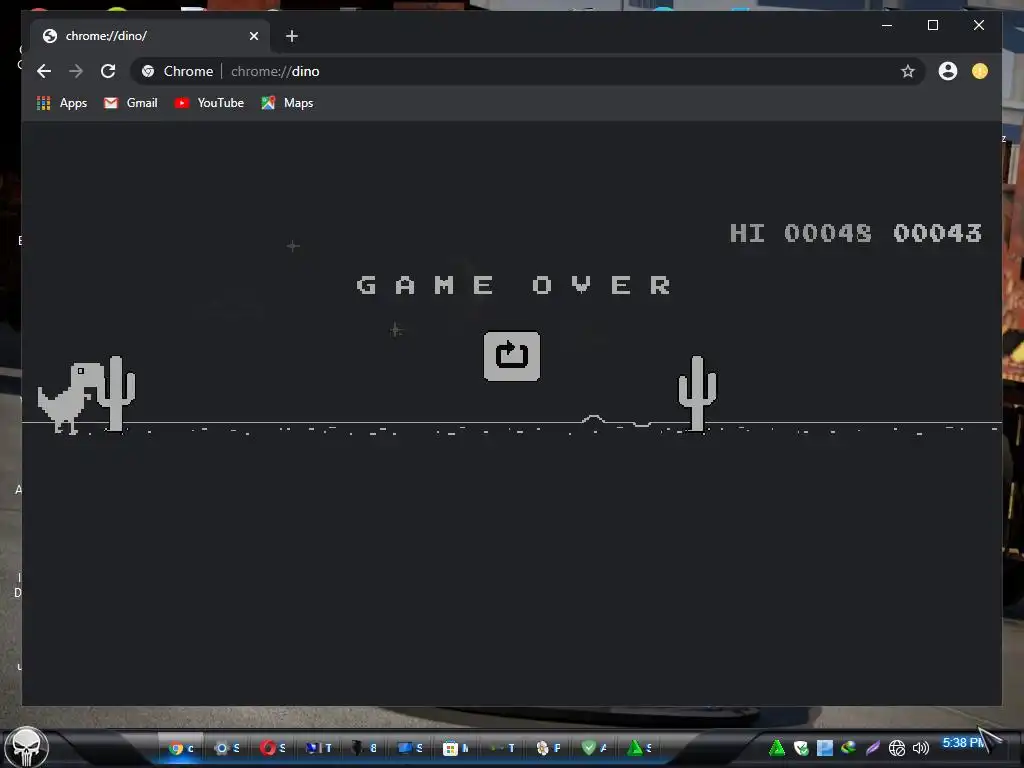Viewport: 1024px width, 768px height.
Task: Go back using the back arrow
Action: click(44, 71)
